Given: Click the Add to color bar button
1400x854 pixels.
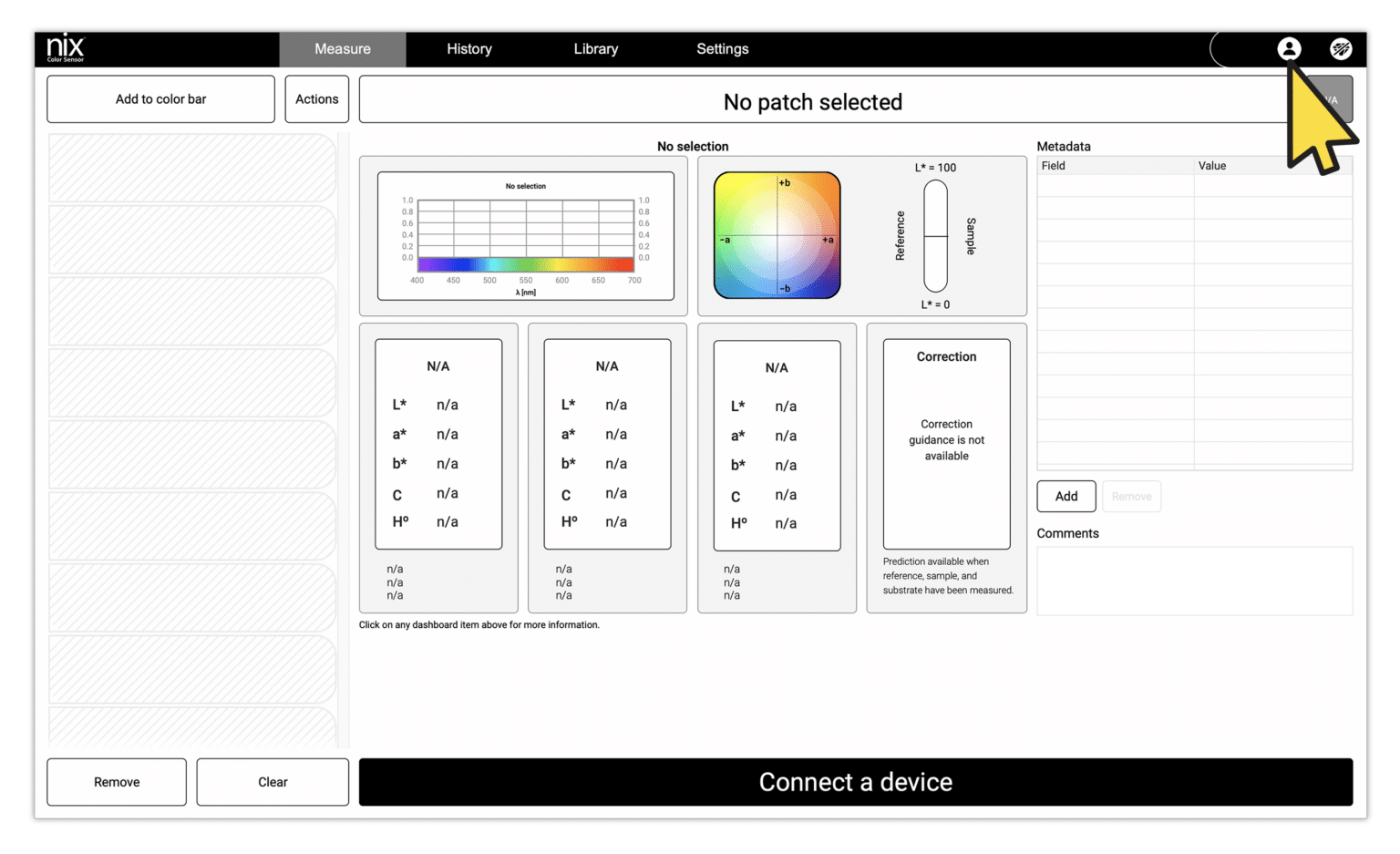Looking at the screenshot, I should 161,98.
